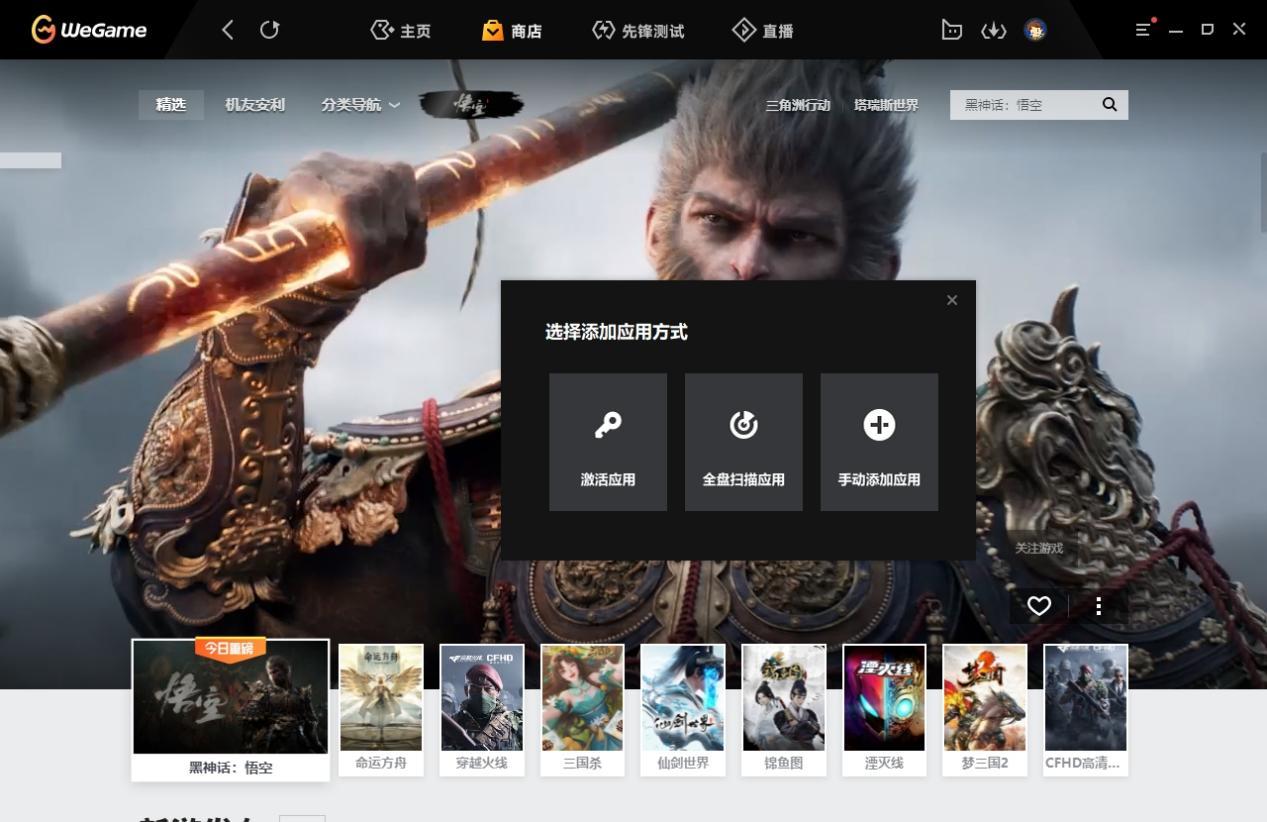Go back with the left arrow
Viewport: 1267px width, 822px height.
(228, 30)
